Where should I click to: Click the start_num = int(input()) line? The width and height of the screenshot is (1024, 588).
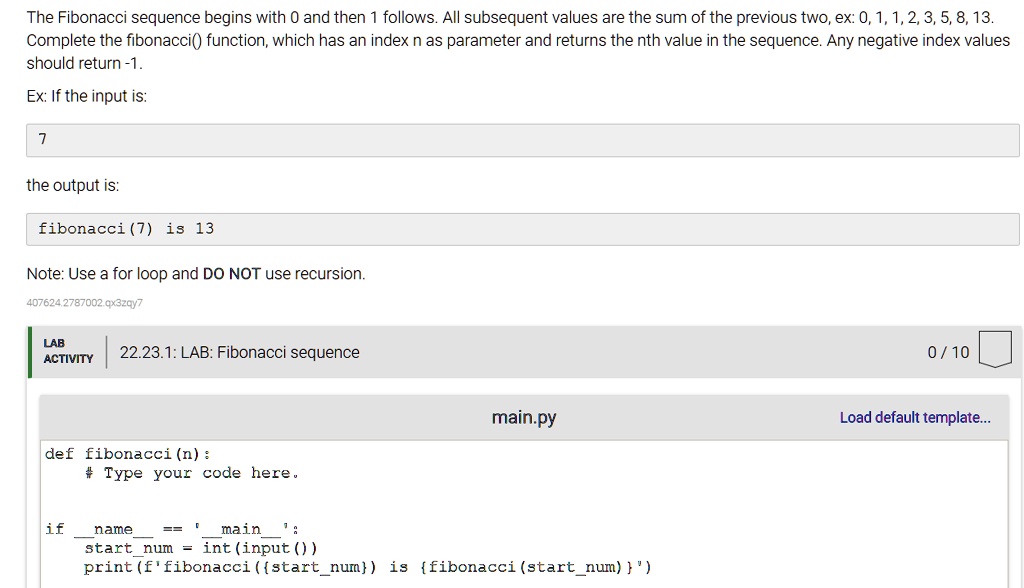click(200, 548)
